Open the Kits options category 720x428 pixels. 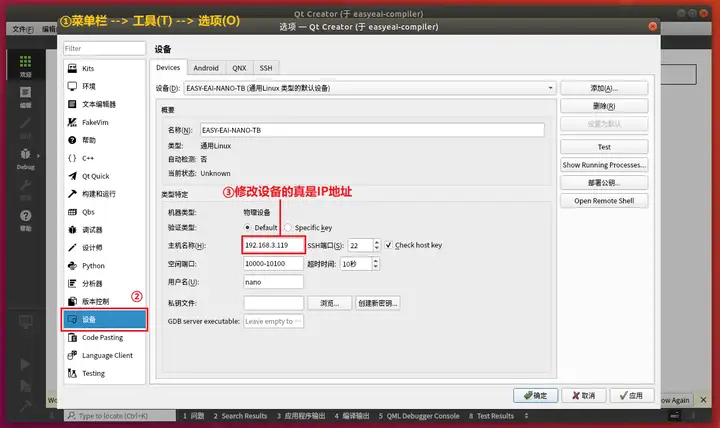click(104, 68)
